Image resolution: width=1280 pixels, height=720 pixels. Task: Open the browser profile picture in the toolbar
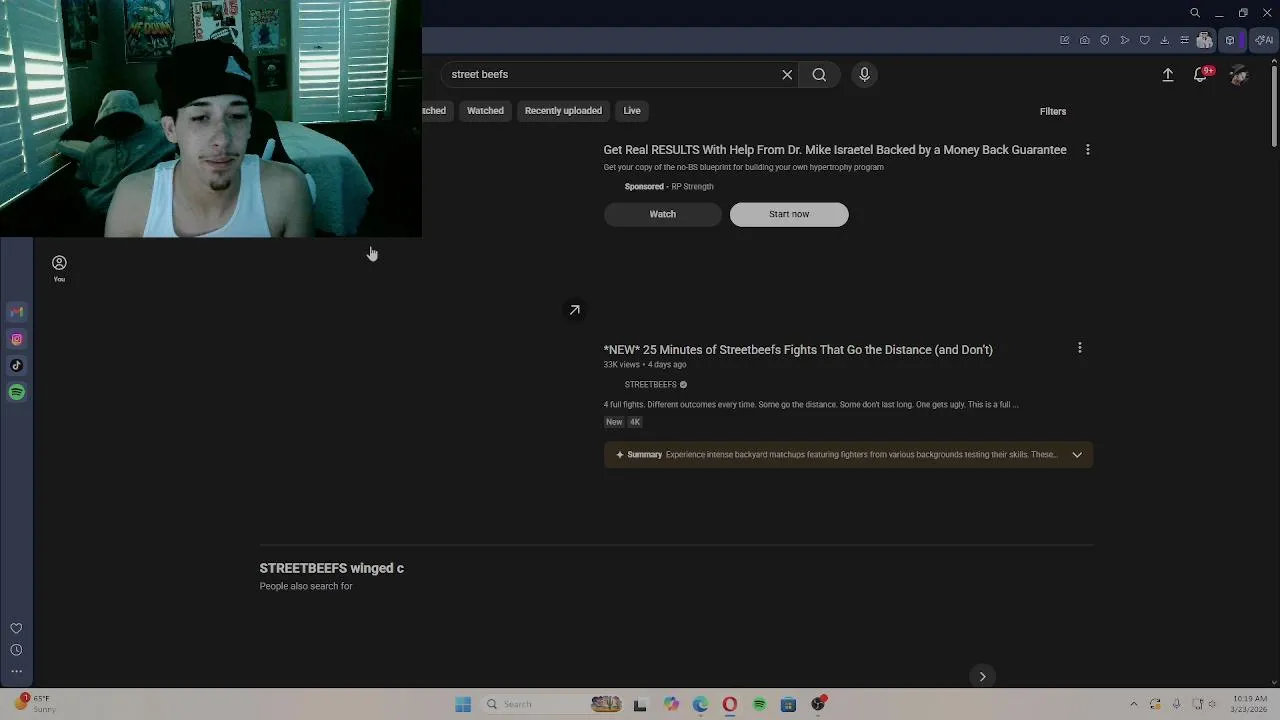tap(1205, 40)
